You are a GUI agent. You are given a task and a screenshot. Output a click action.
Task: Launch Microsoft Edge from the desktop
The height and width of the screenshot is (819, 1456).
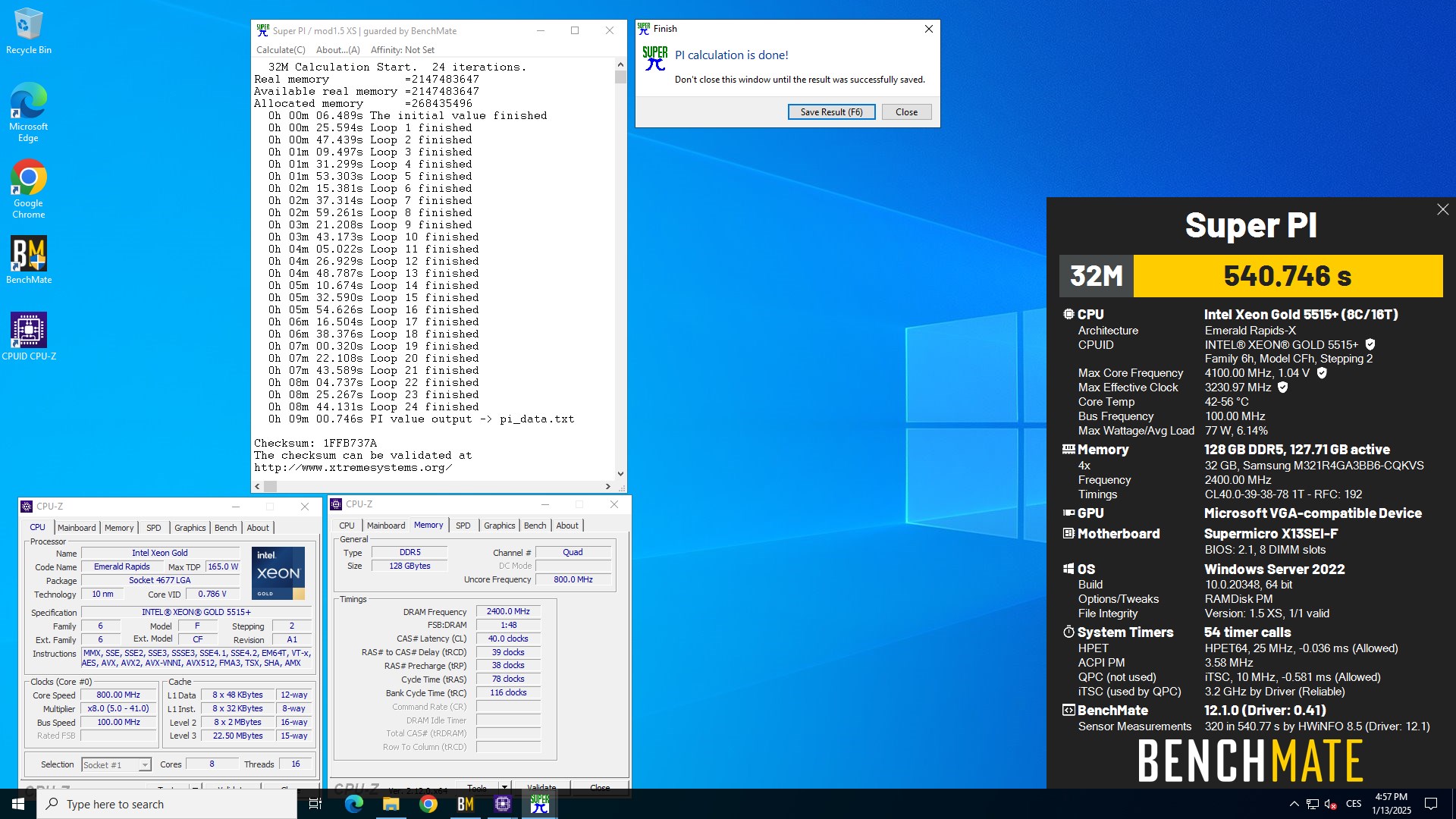(29, 112)
